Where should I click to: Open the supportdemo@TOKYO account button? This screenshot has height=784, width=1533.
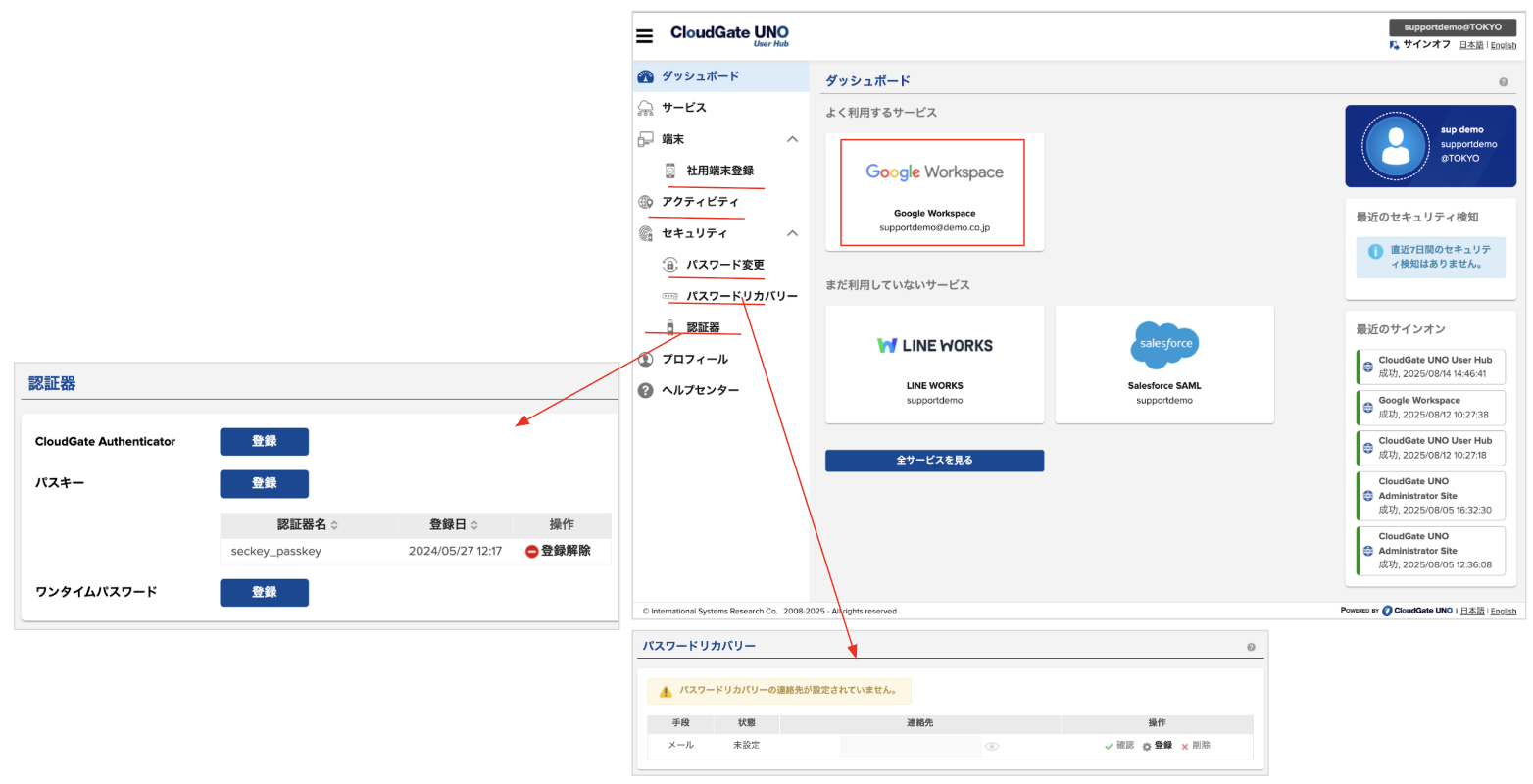point(1453,27)
